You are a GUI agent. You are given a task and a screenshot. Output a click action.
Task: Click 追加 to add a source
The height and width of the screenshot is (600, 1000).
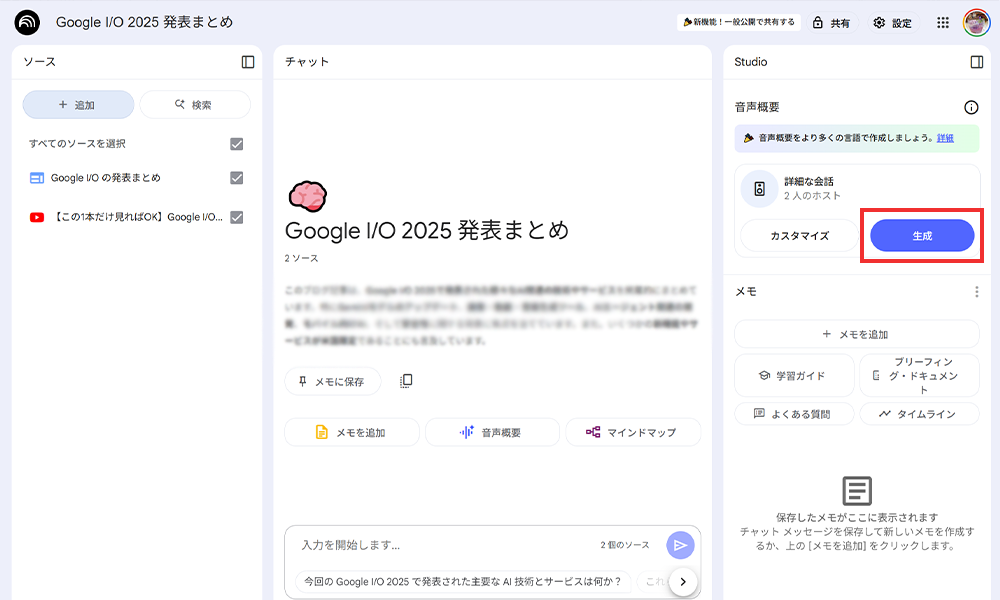pyautogui.click(x=78, y=105)
